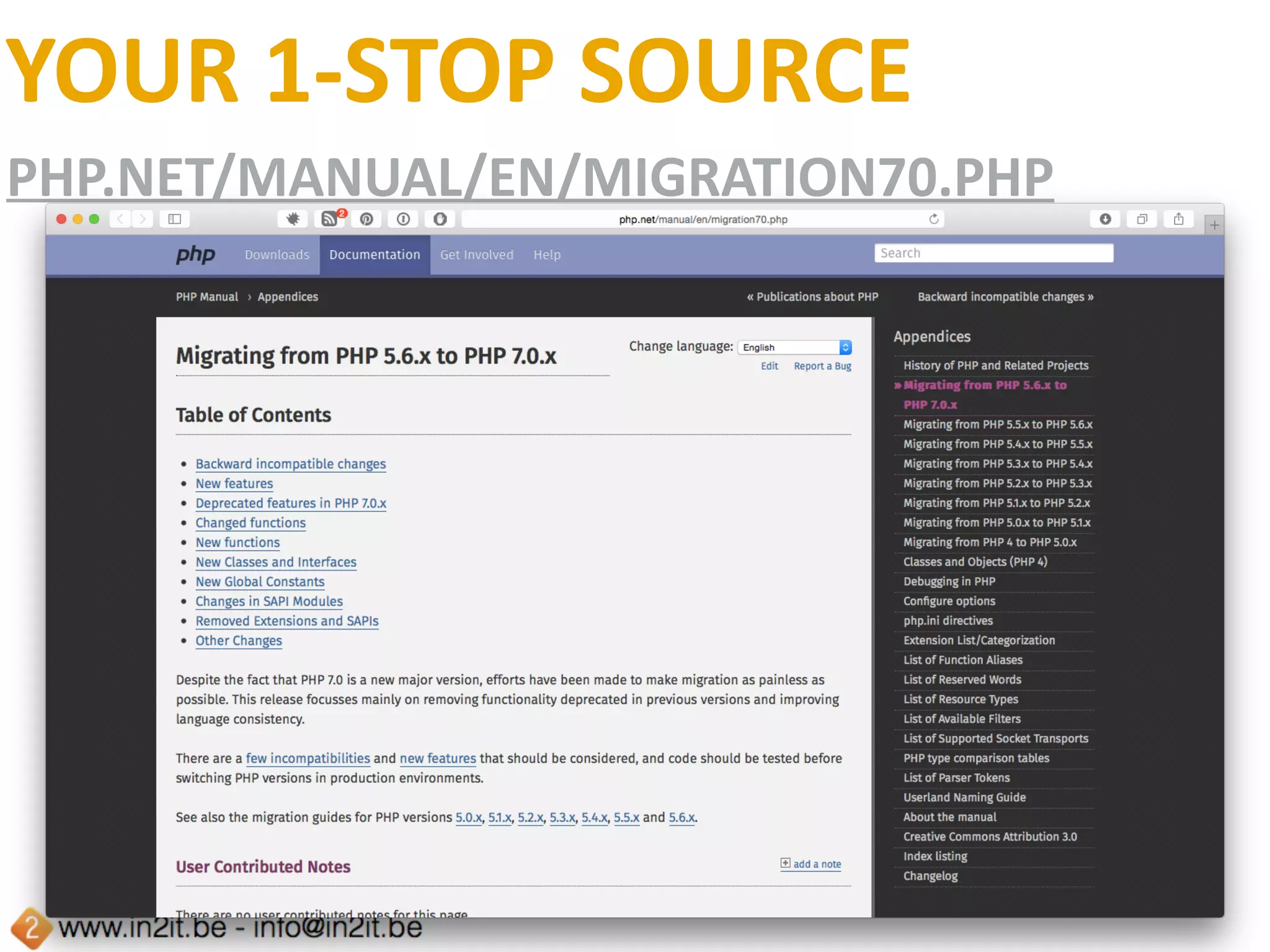
Task: Click the Edit link
Action: [x=770, y=366]
